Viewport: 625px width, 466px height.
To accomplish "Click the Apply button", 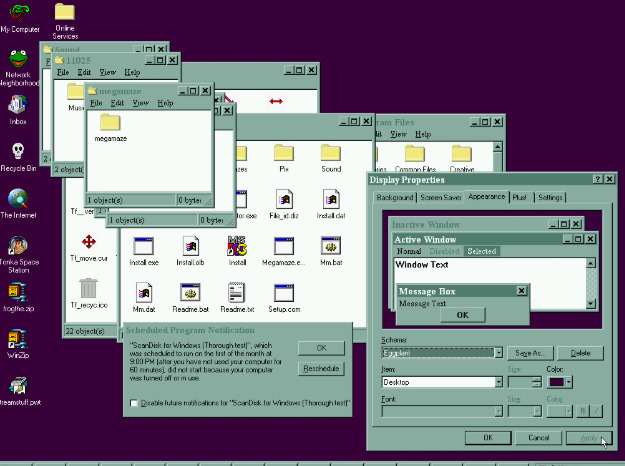I will pyautogui.click(x=589, y=438).
